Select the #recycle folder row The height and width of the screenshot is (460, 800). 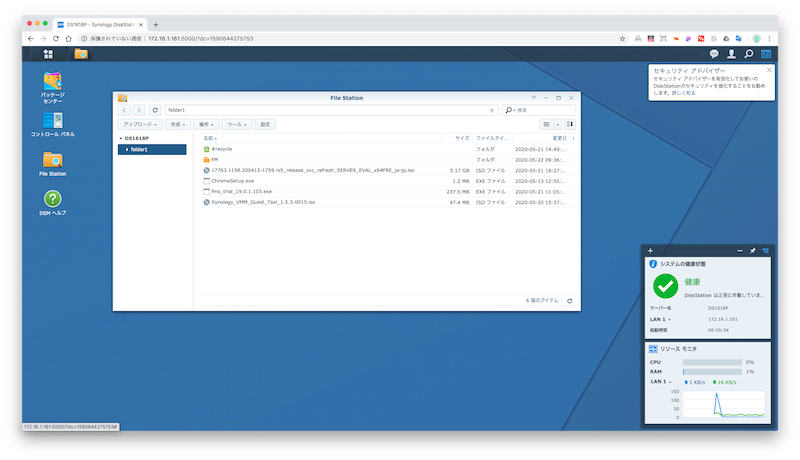pos(388,149)
